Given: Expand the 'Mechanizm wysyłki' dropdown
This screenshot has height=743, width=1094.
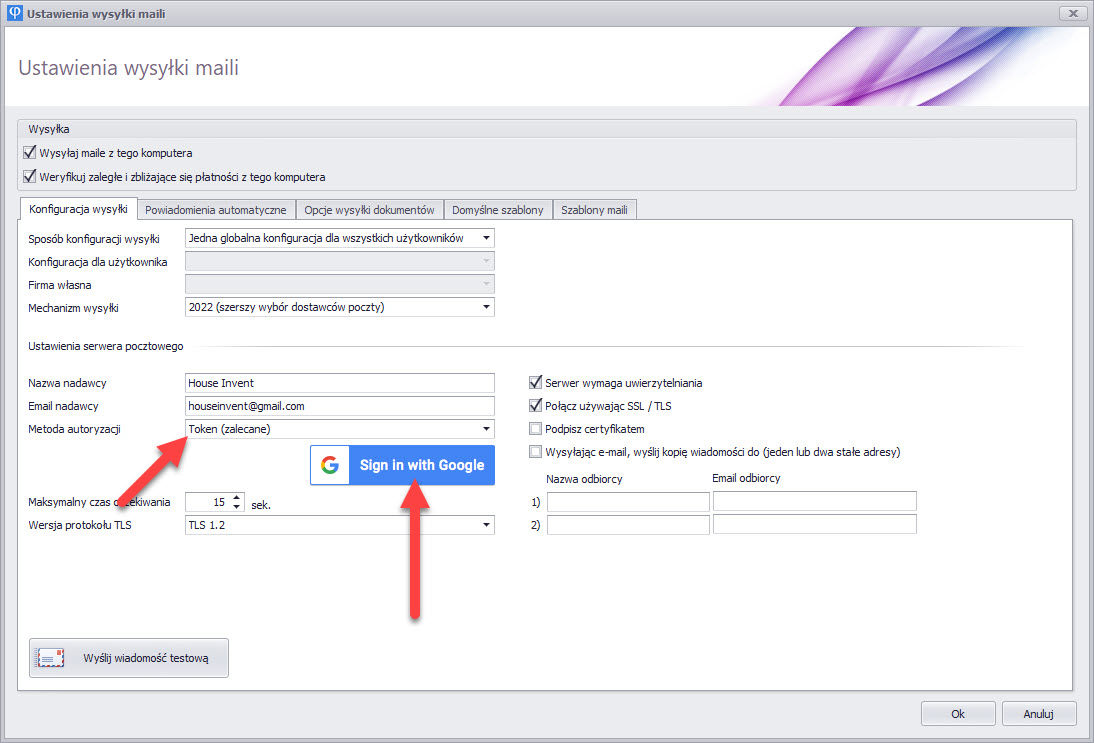Looking at the screenshot, I should [x=486, y=307].
